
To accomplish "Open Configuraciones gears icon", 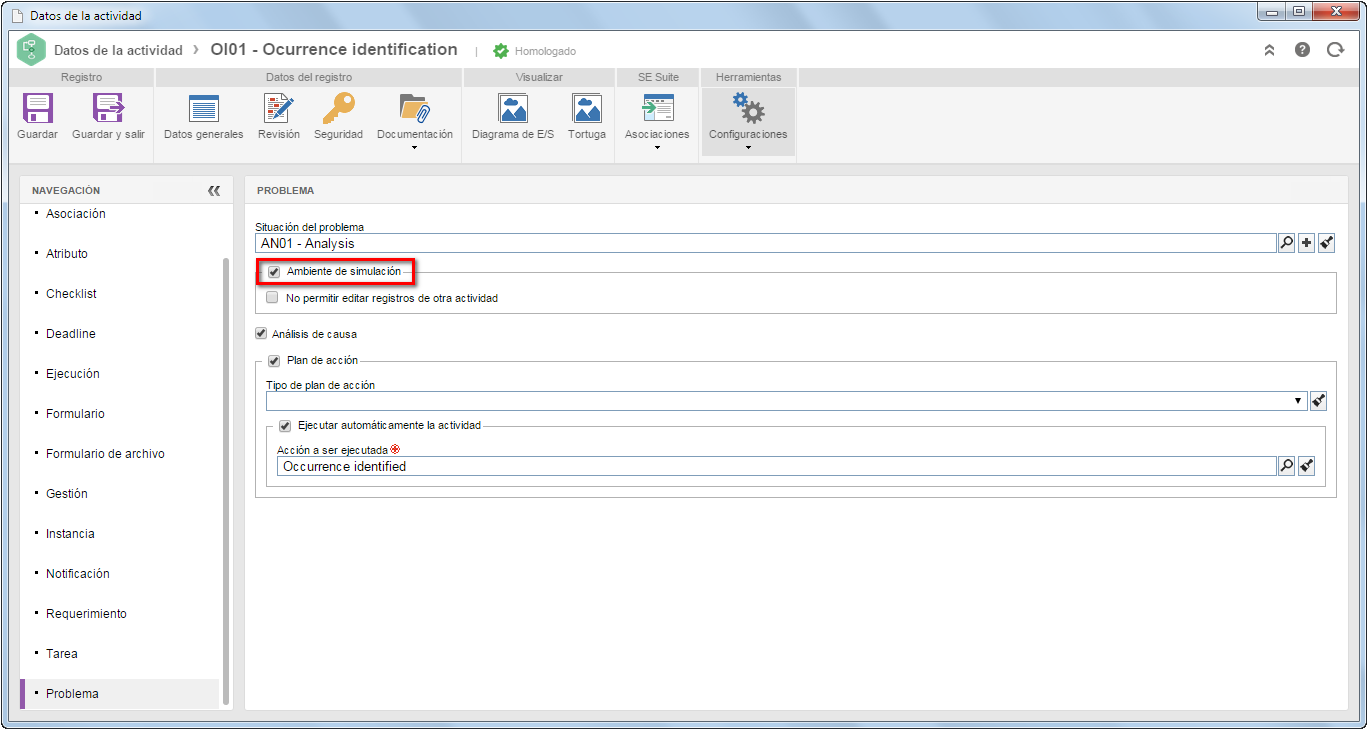I will coord(748,108).
